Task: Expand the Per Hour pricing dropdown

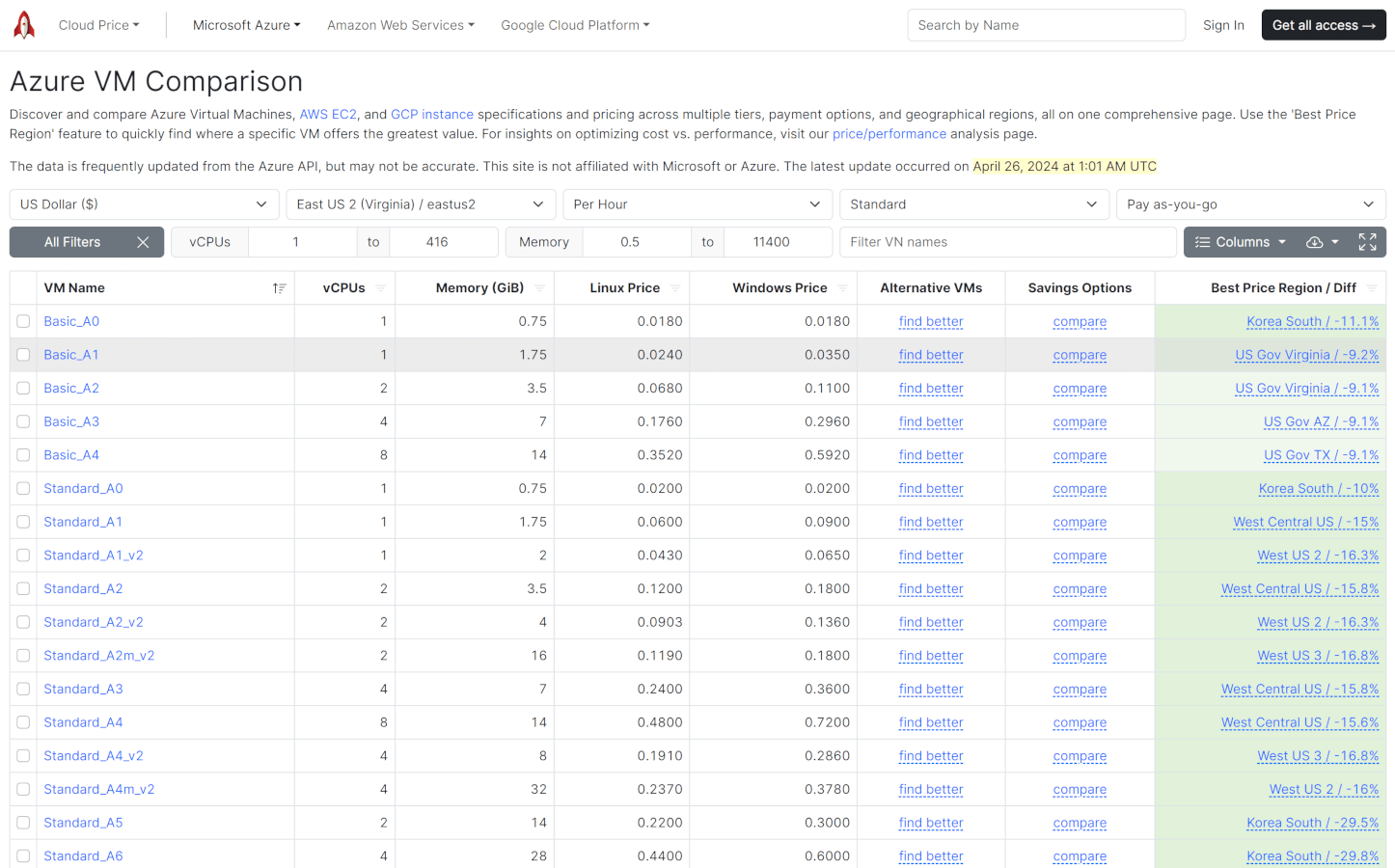Action: click(697, 204)
